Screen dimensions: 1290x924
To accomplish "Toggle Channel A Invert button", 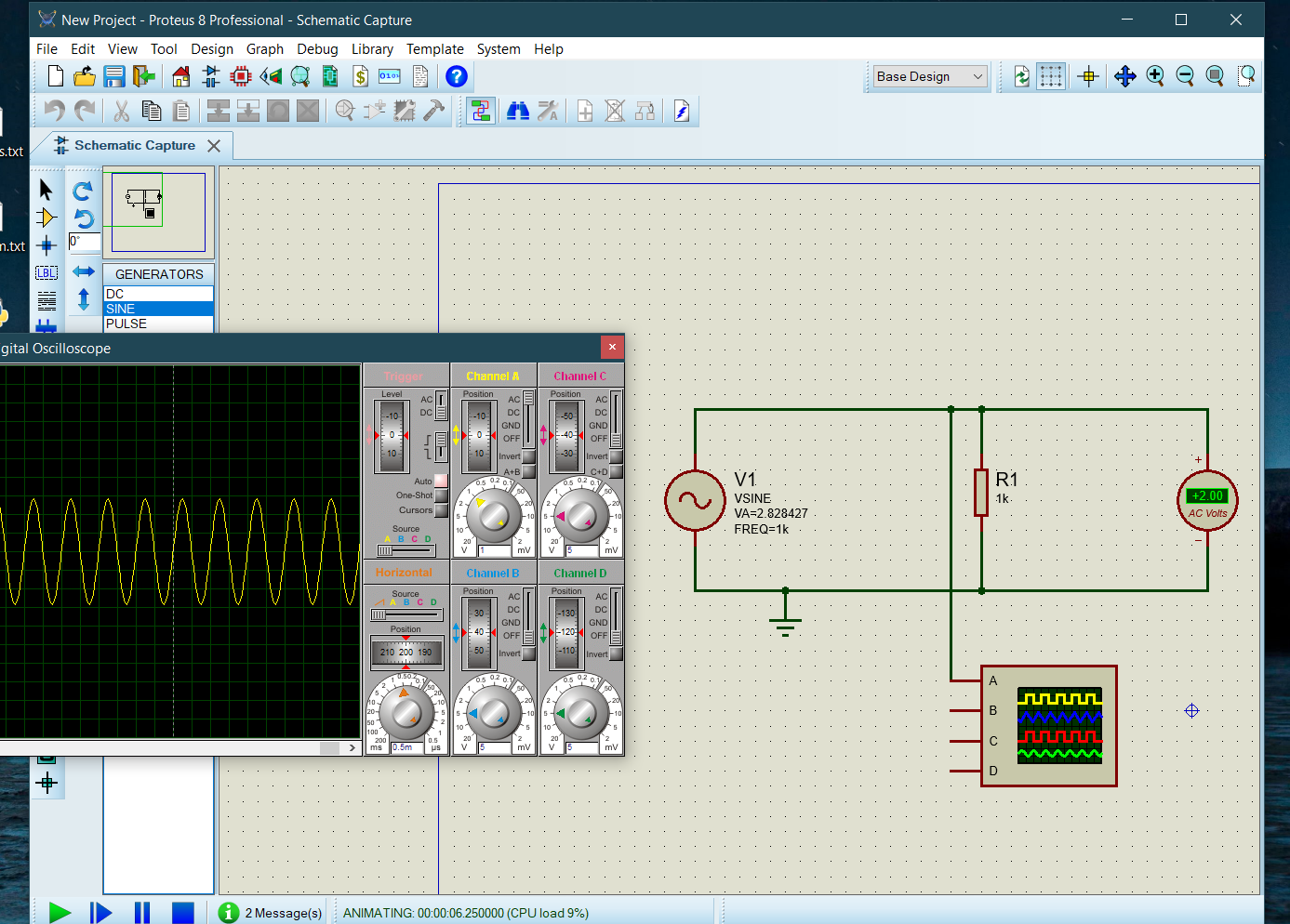I will (528, 456).
